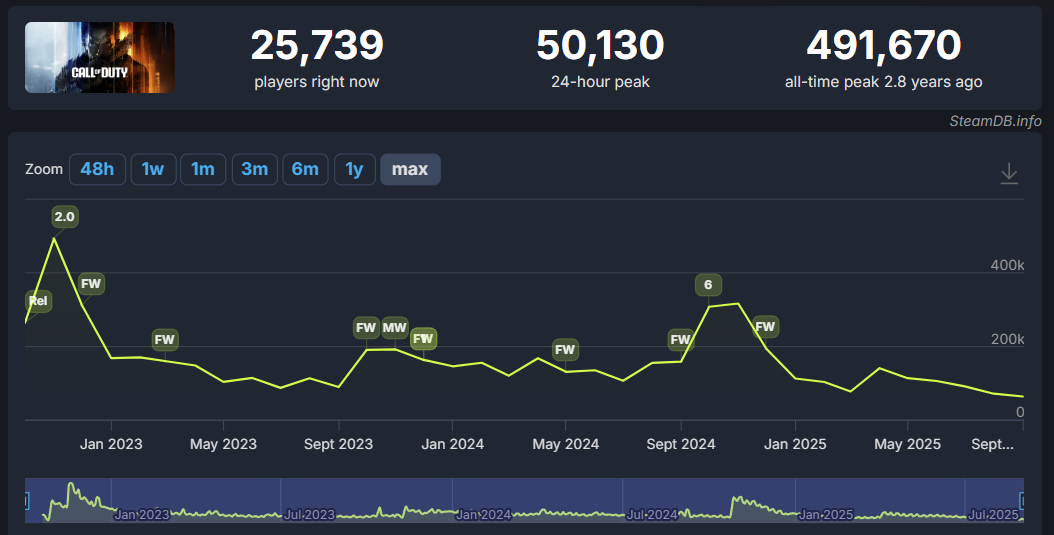This screenshot has width=1054, height=535.
Task: Click the May 2025 axis label
Action: 907,444
